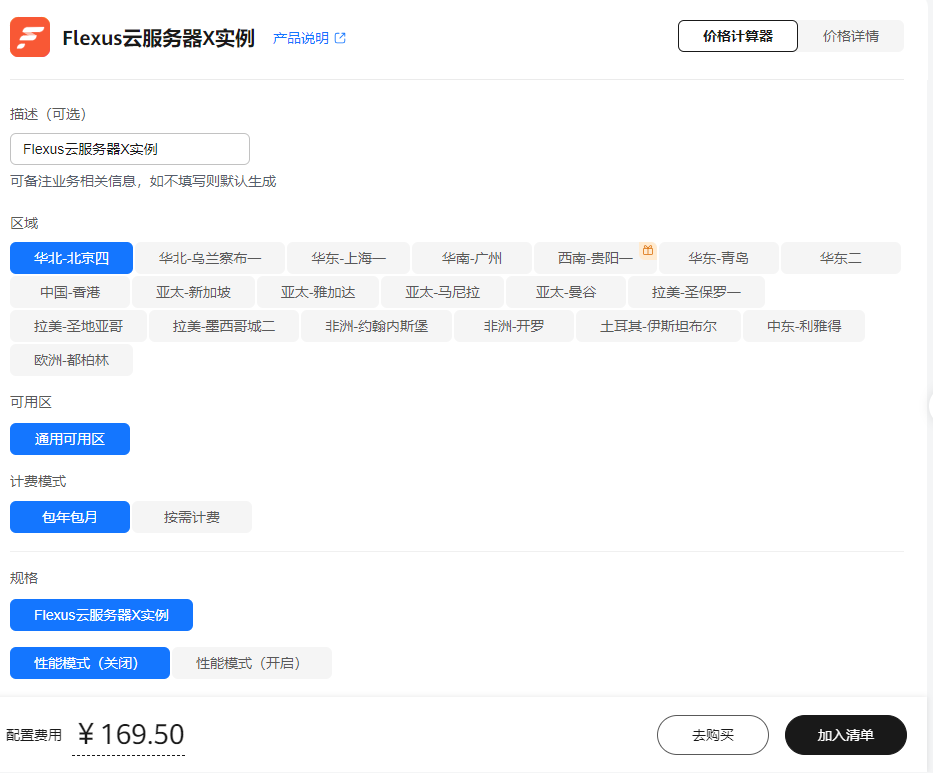Viewport: 933px width, 773px height.
Task: Choose the 亚太-雅加达 region
Action: coord(318,292)
